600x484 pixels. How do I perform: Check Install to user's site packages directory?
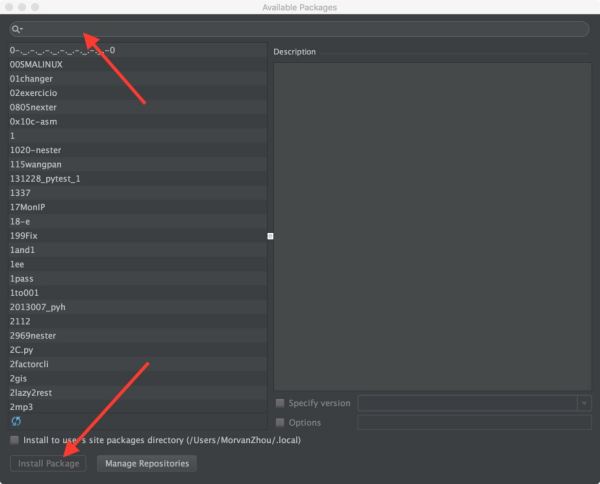[x=15, y=440]
